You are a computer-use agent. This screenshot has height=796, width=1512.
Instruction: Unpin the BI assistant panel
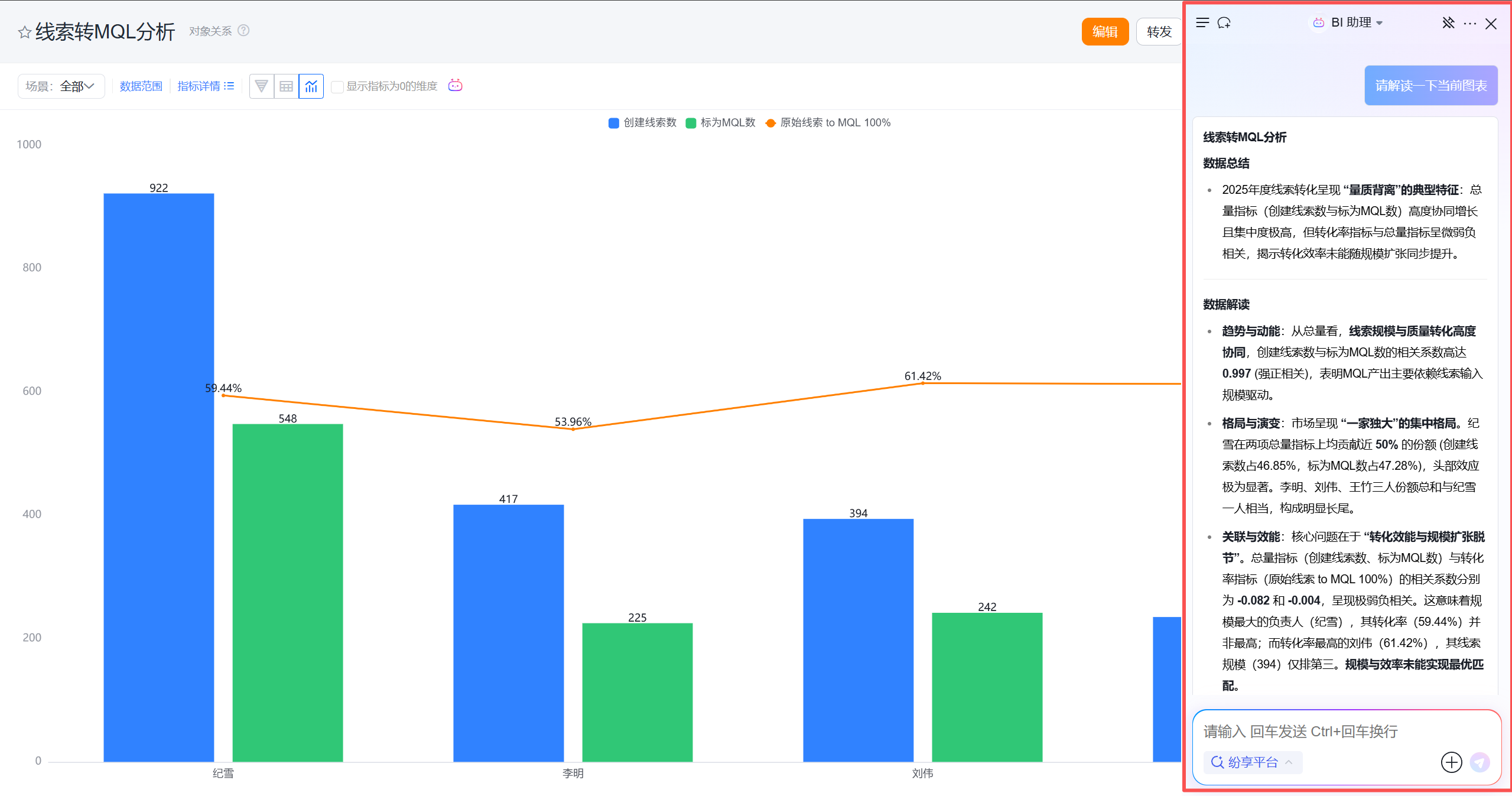(1448, 23)
